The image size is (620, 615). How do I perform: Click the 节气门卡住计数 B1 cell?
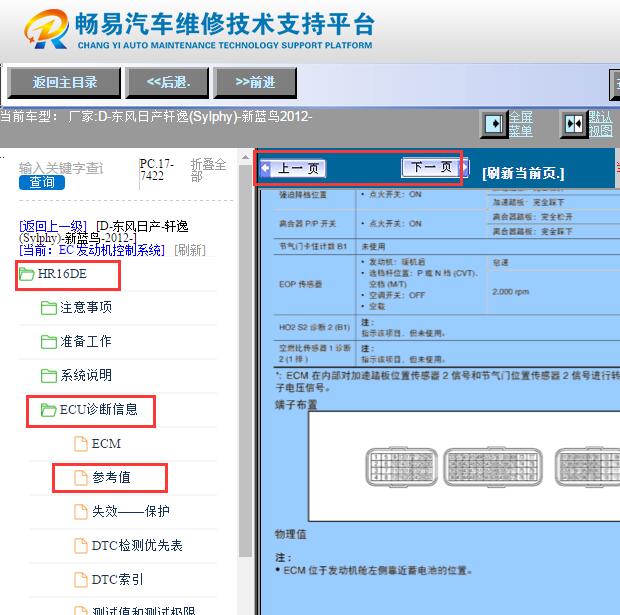point(315,246)
